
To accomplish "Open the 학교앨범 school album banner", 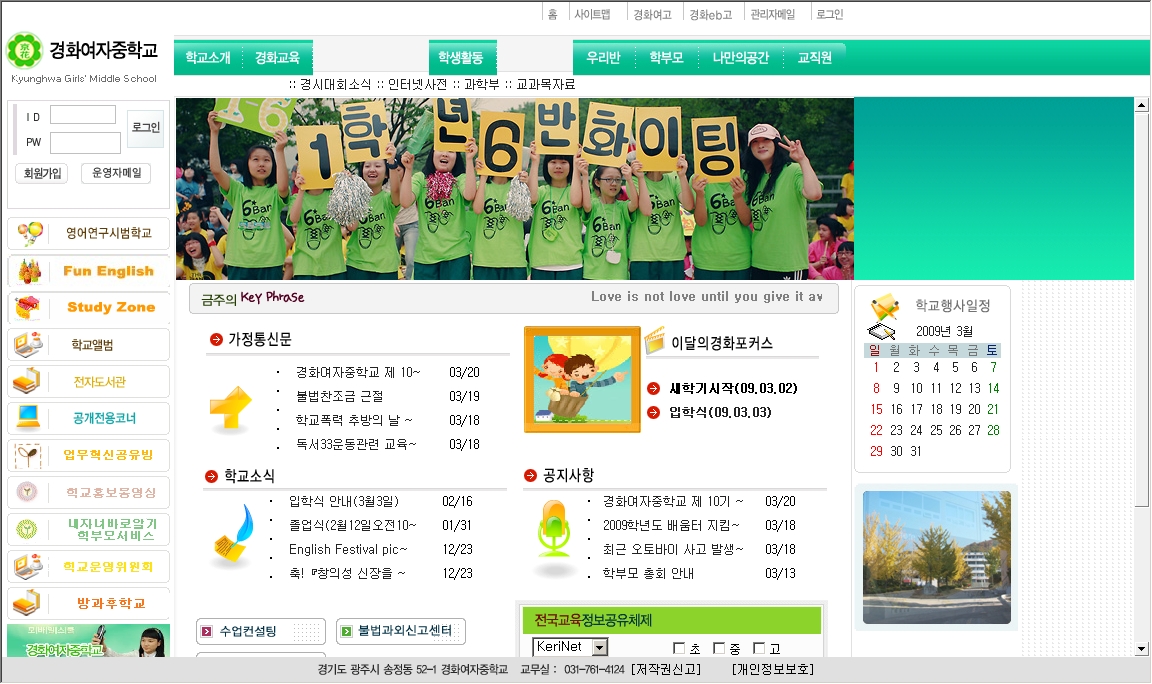I will [x=88, y=345].
